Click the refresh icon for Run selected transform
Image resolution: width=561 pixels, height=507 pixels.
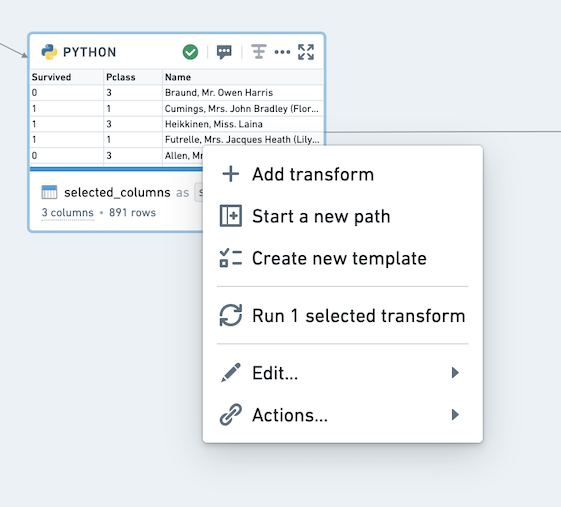coord(231,315)
